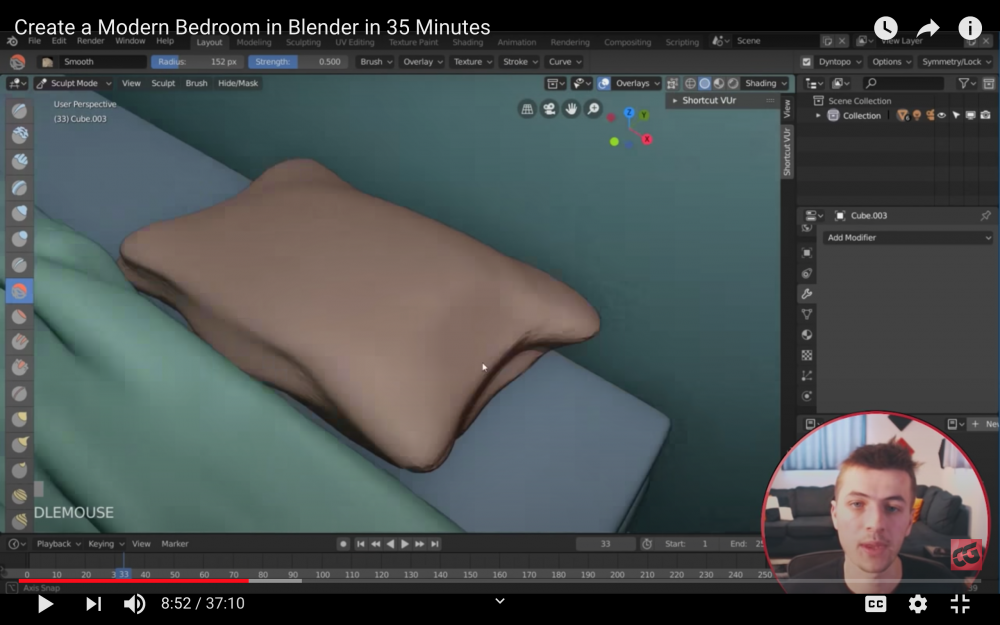Play the YouTube video
Viewport: 1000px width, 625px height.
coord(45,603)
